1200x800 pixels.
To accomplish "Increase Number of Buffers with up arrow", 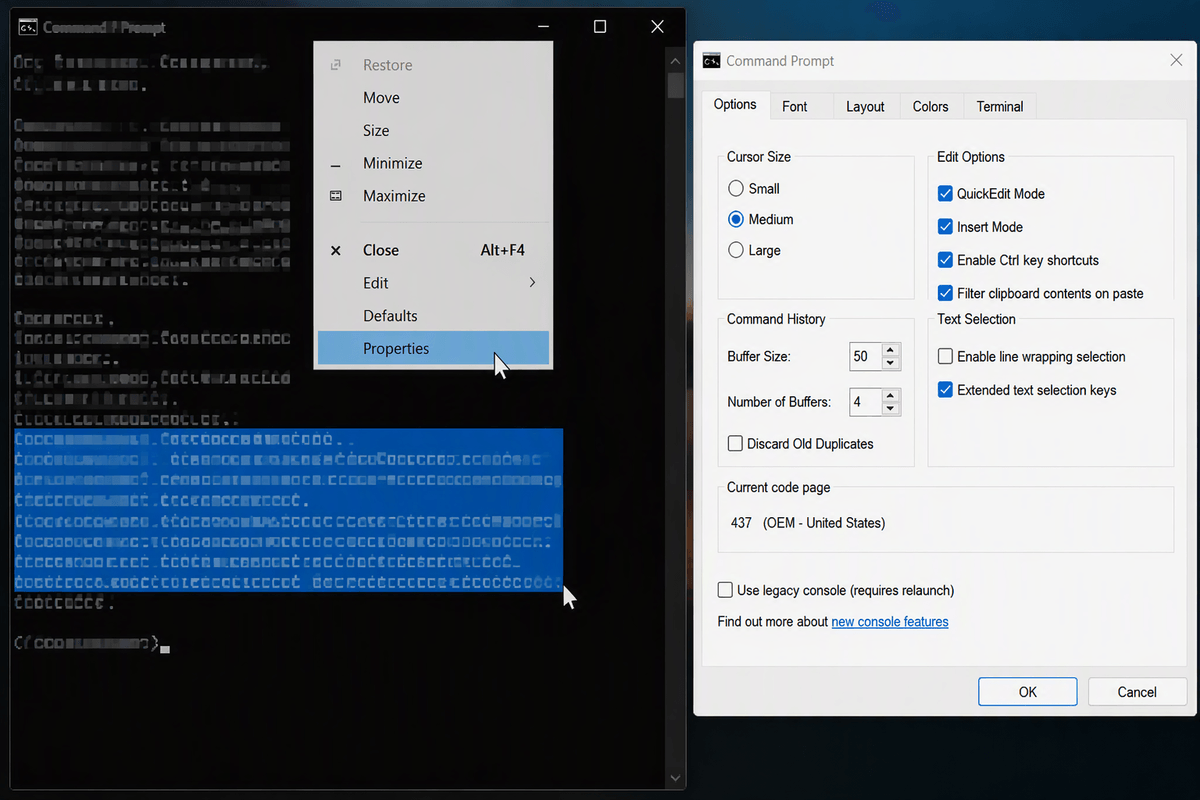I will point(891,396).
